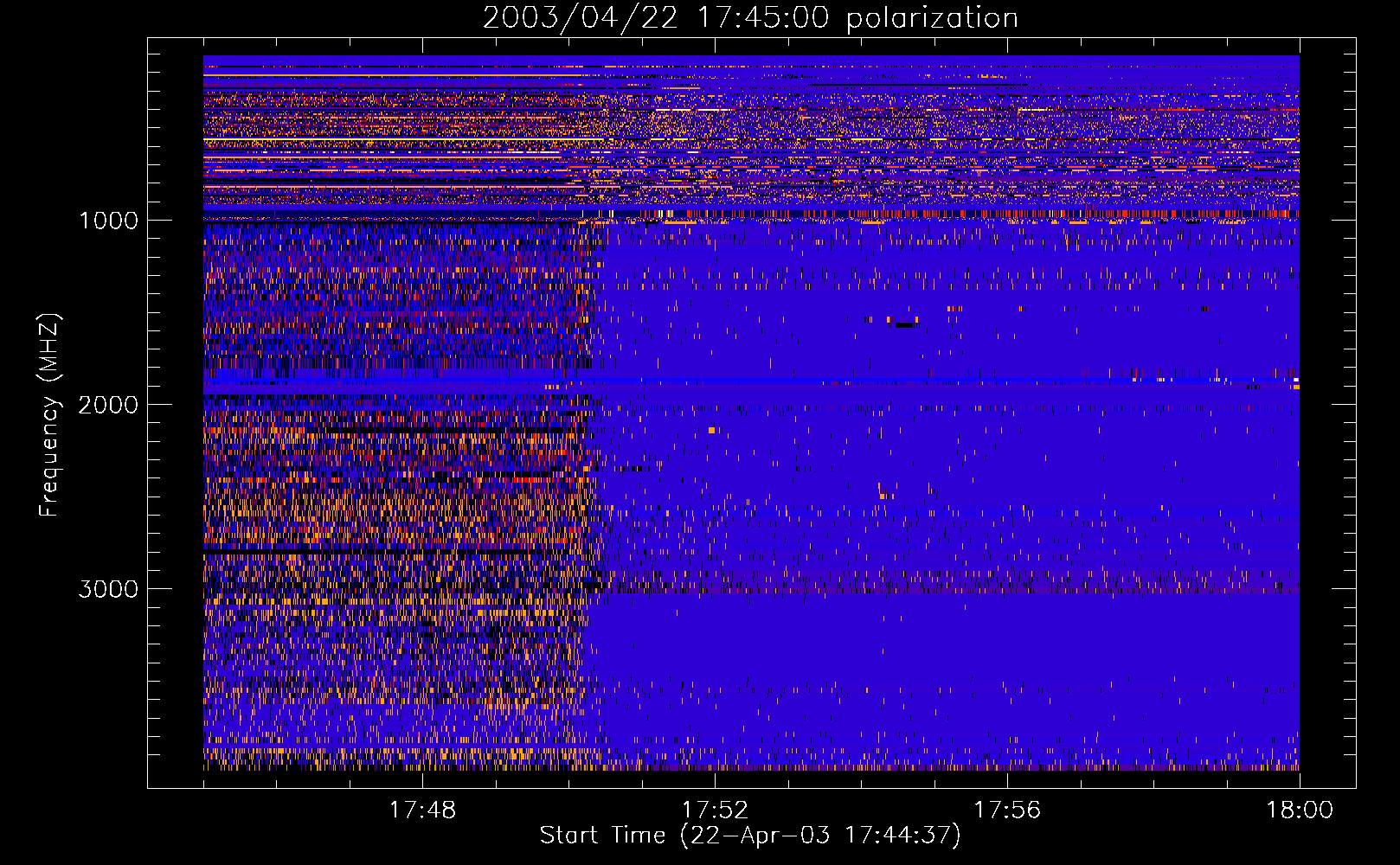Select the 3000 frequency tick label
This screenshot has width=1400, height=865.
[108, 589]
